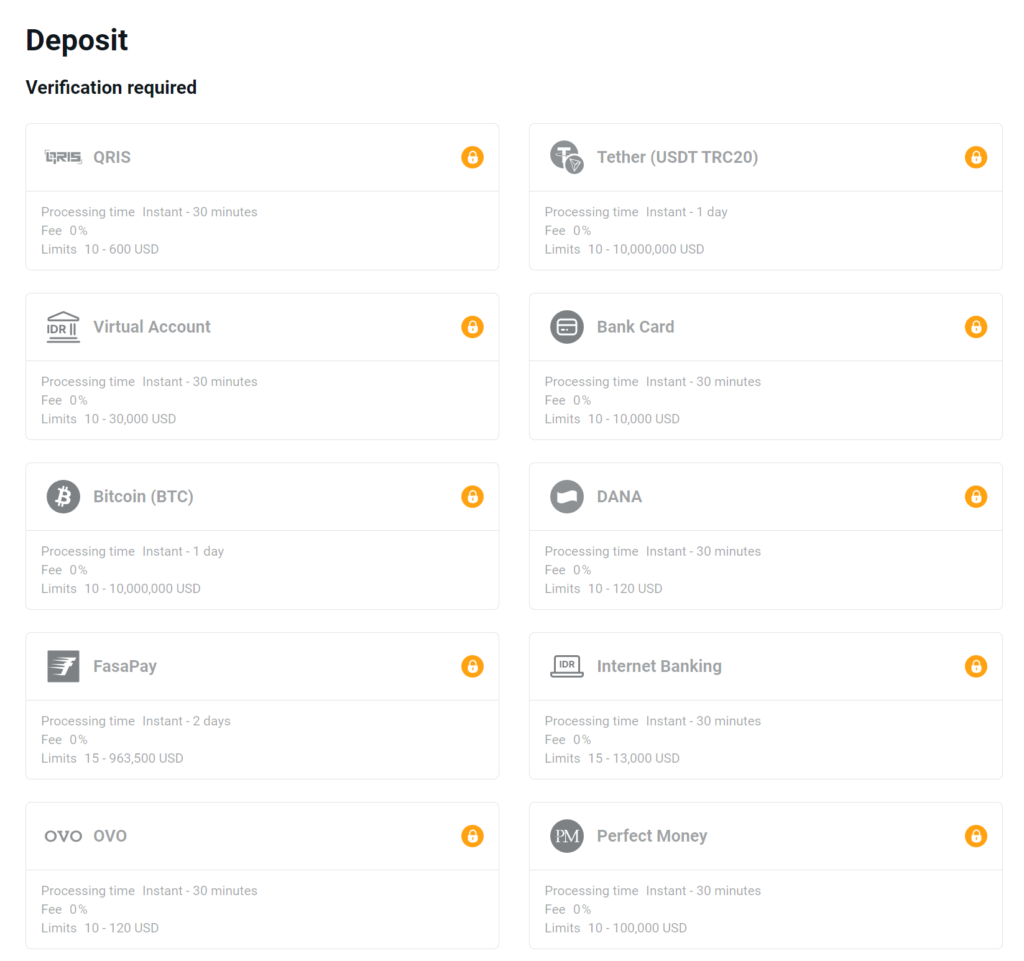Viewport: 1024px width, 961px height.
Task: Click the Tether USDT TRC20 coin icon
Action: click(x=567, y=157)
